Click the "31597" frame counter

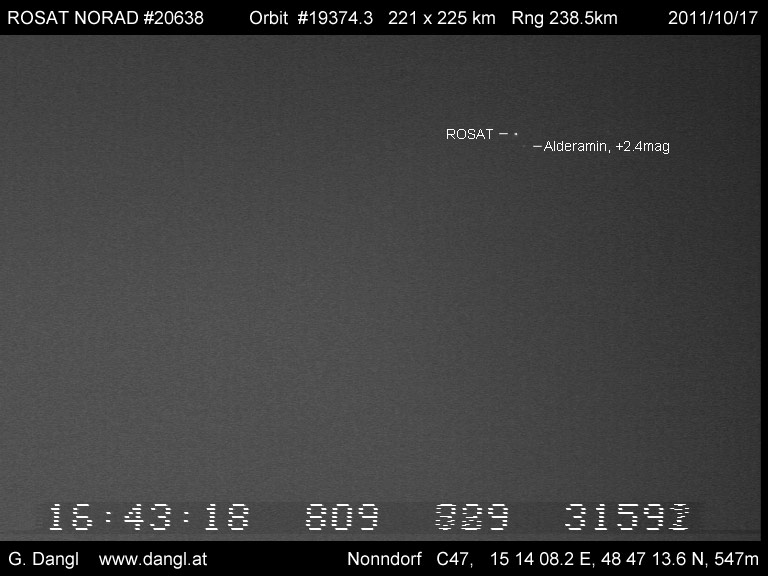[627, 517]
